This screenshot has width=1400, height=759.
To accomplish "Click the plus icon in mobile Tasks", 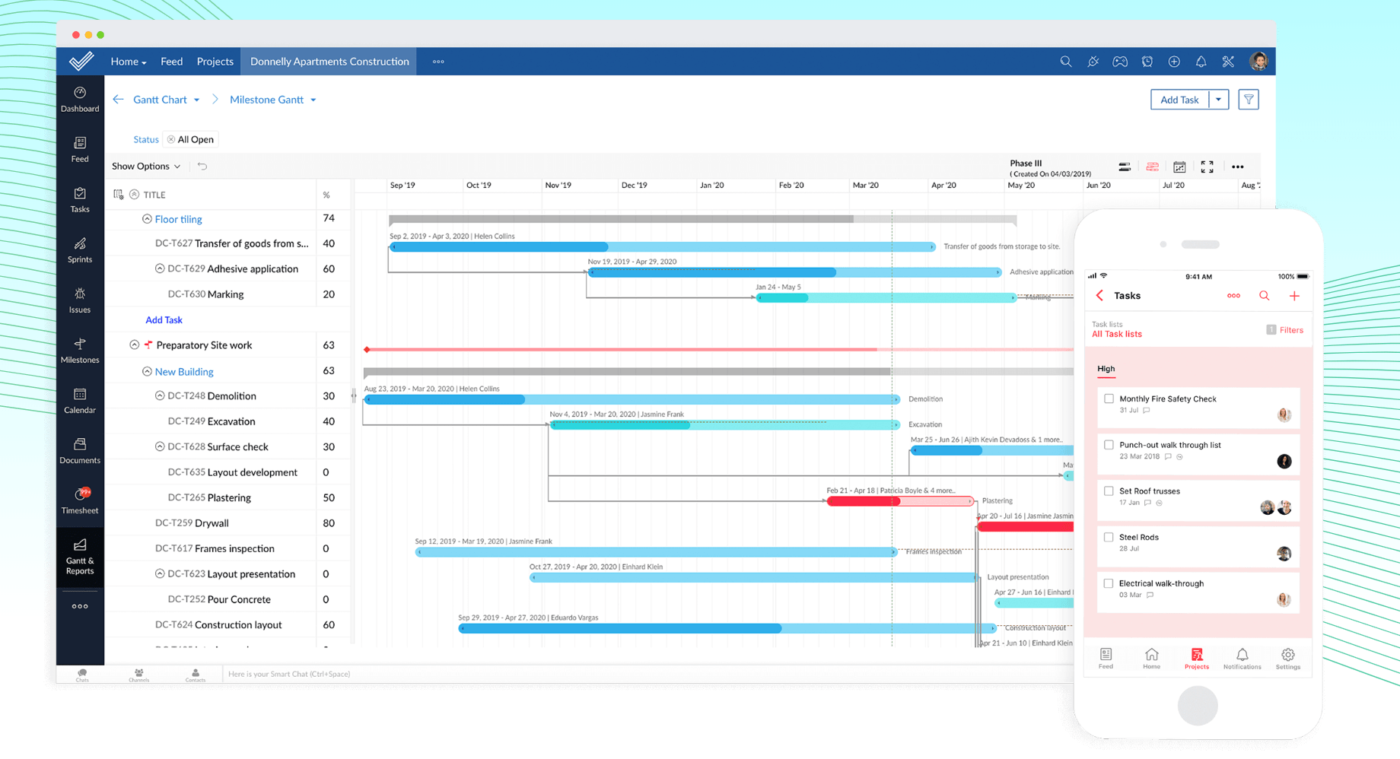I will click(1294, 296).
